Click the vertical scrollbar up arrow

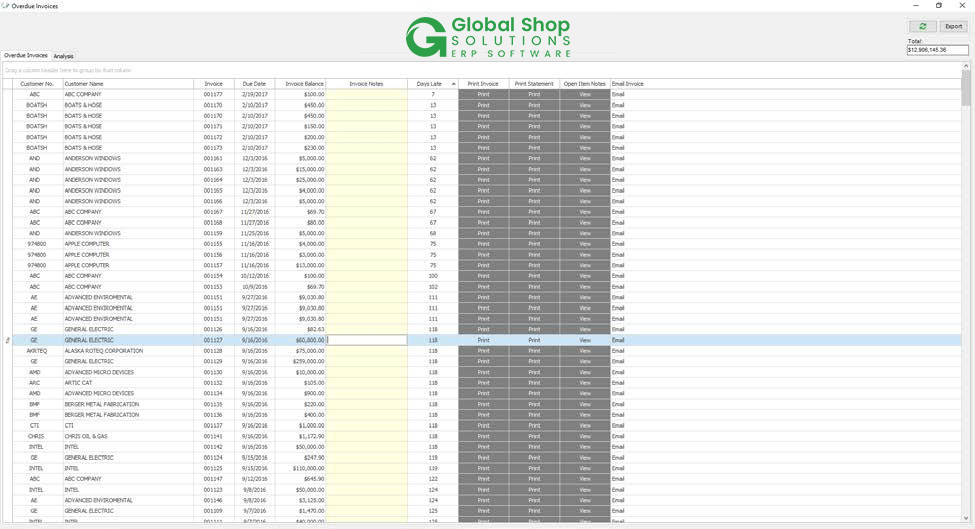pos(966,65)
